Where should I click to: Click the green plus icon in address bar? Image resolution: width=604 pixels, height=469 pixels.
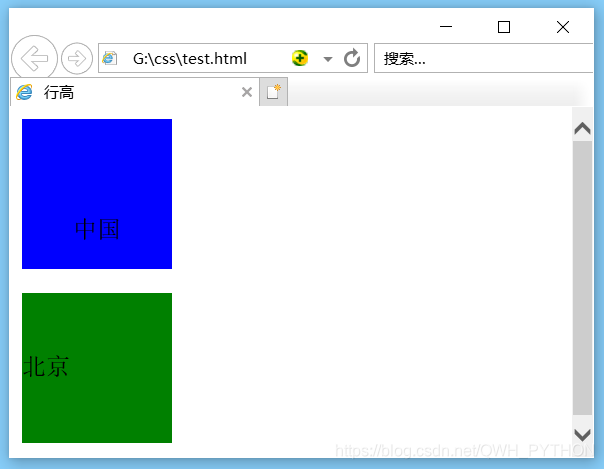(x=300, y=59)
